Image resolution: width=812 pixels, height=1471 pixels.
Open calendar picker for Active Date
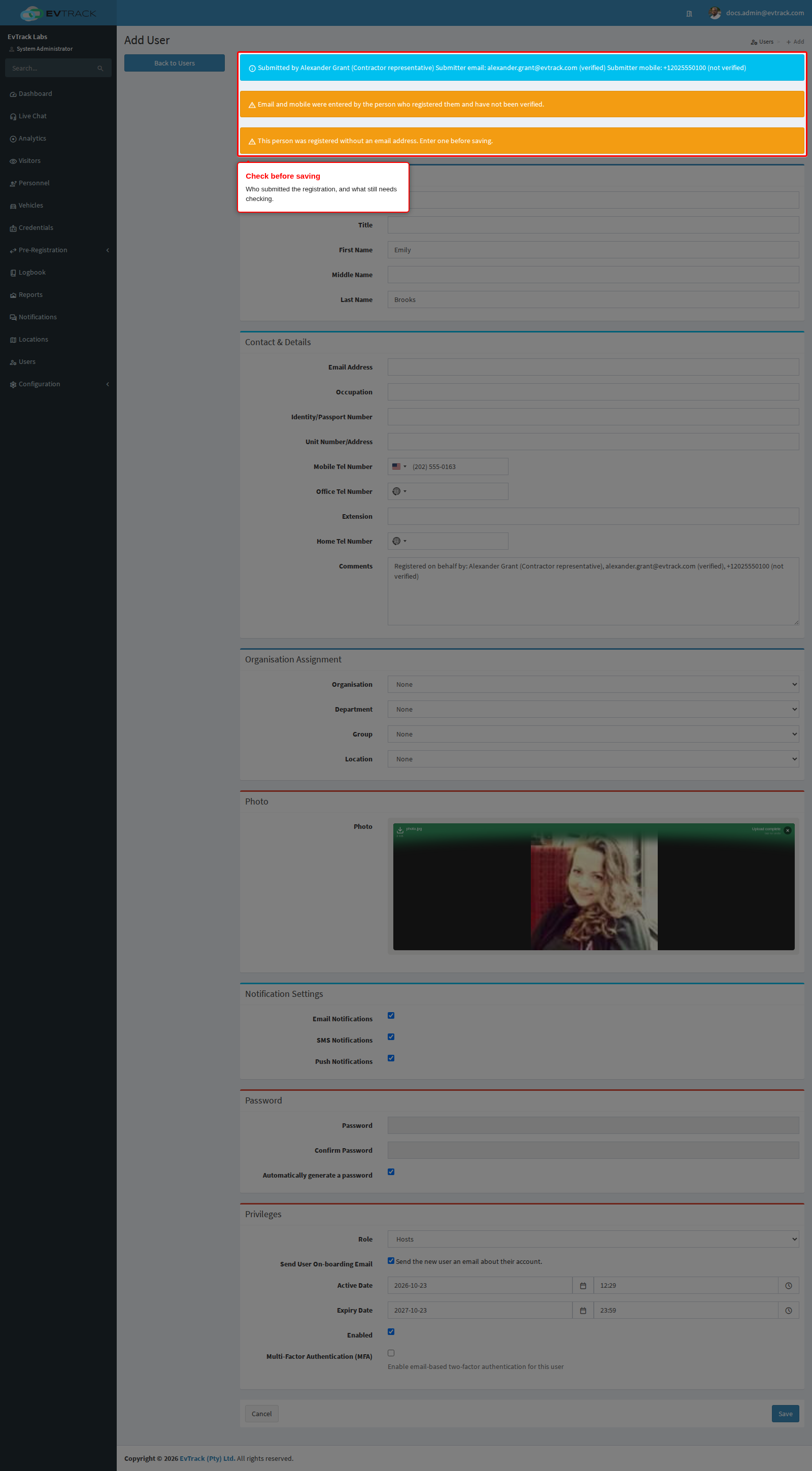[x=583, y=1285]
